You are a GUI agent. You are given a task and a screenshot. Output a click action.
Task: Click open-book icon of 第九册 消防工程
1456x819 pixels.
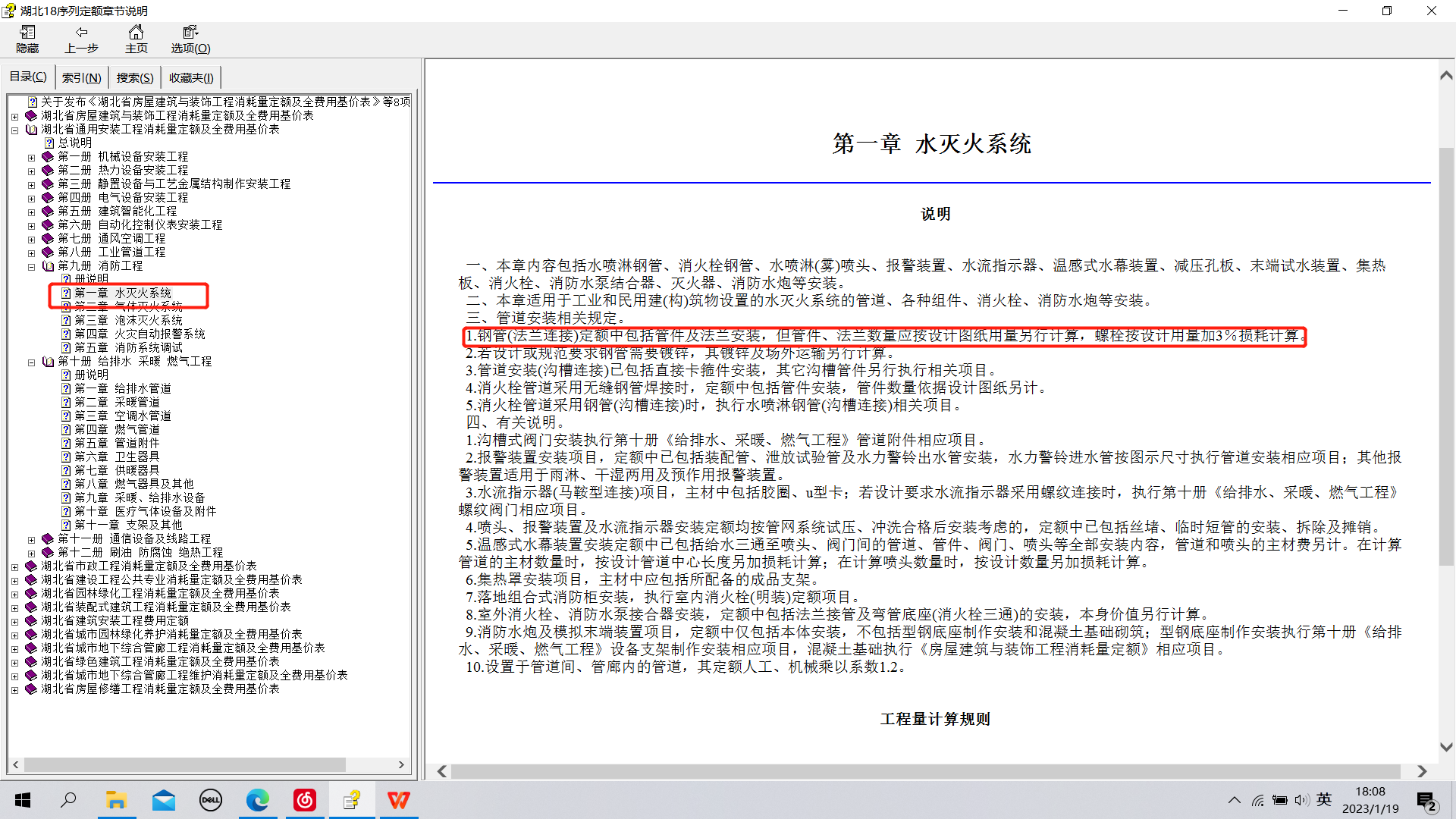(48, 265)
